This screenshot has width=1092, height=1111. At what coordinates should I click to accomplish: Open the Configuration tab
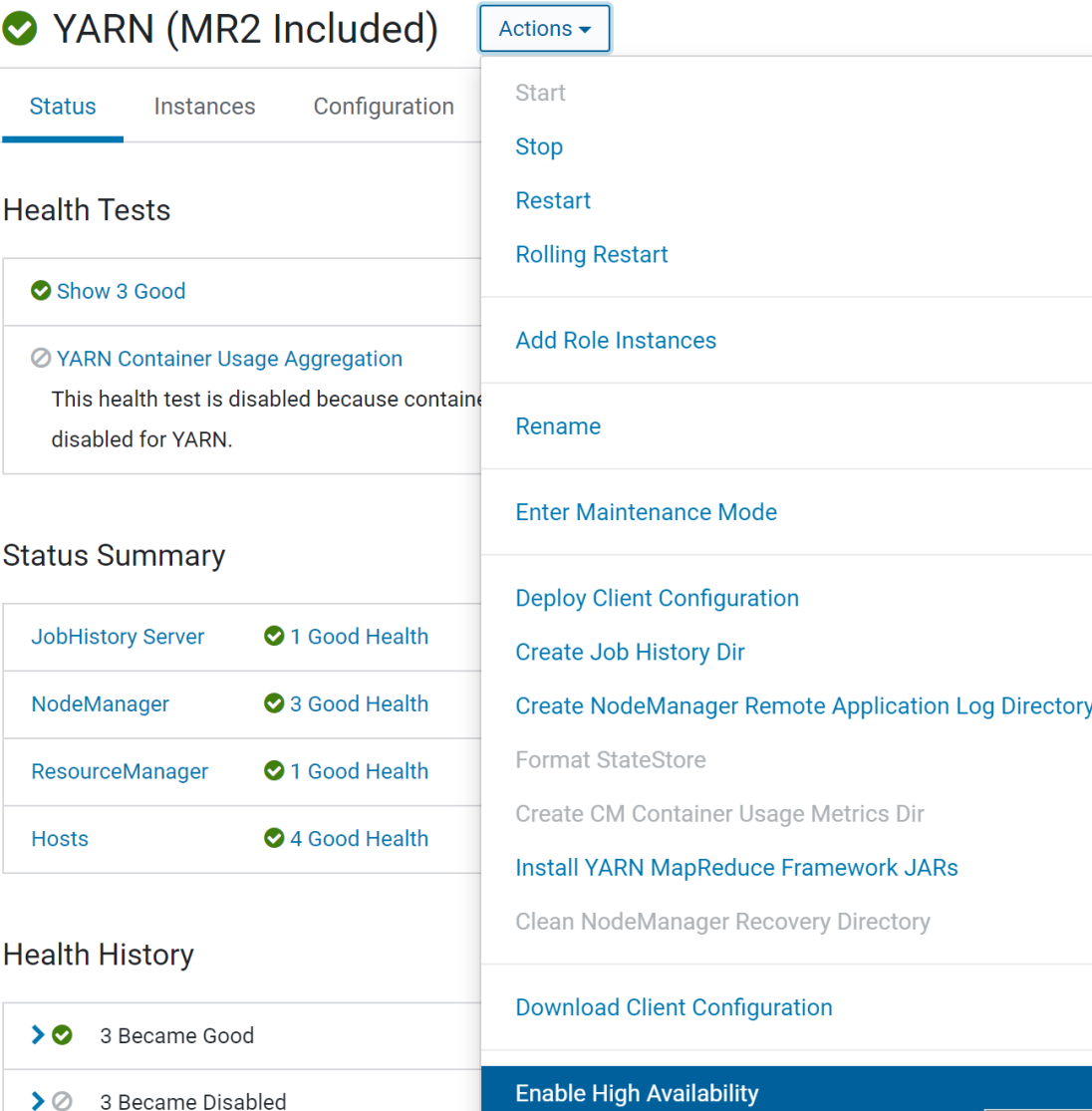coord(383,106)
